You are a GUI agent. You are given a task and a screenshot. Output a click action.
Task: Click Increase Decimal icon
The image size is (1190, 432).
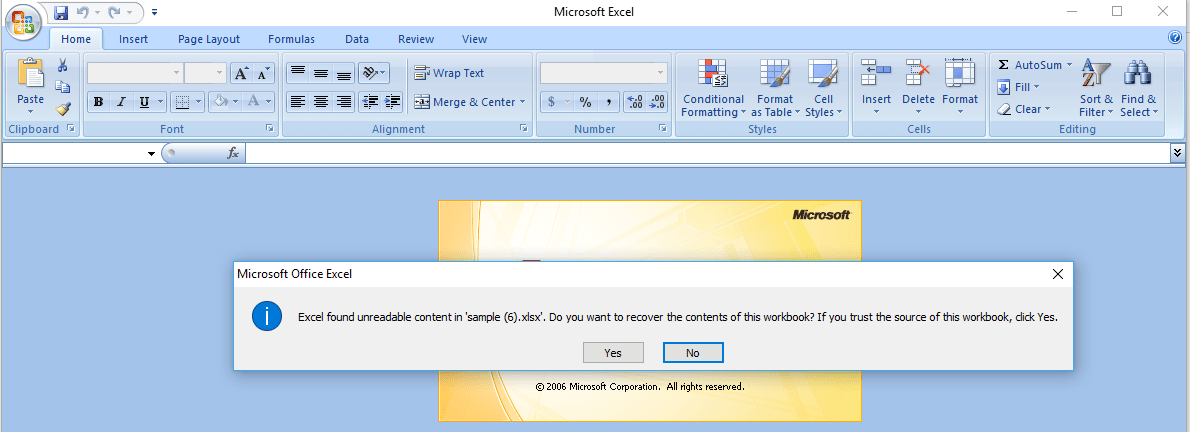[635, 102]
